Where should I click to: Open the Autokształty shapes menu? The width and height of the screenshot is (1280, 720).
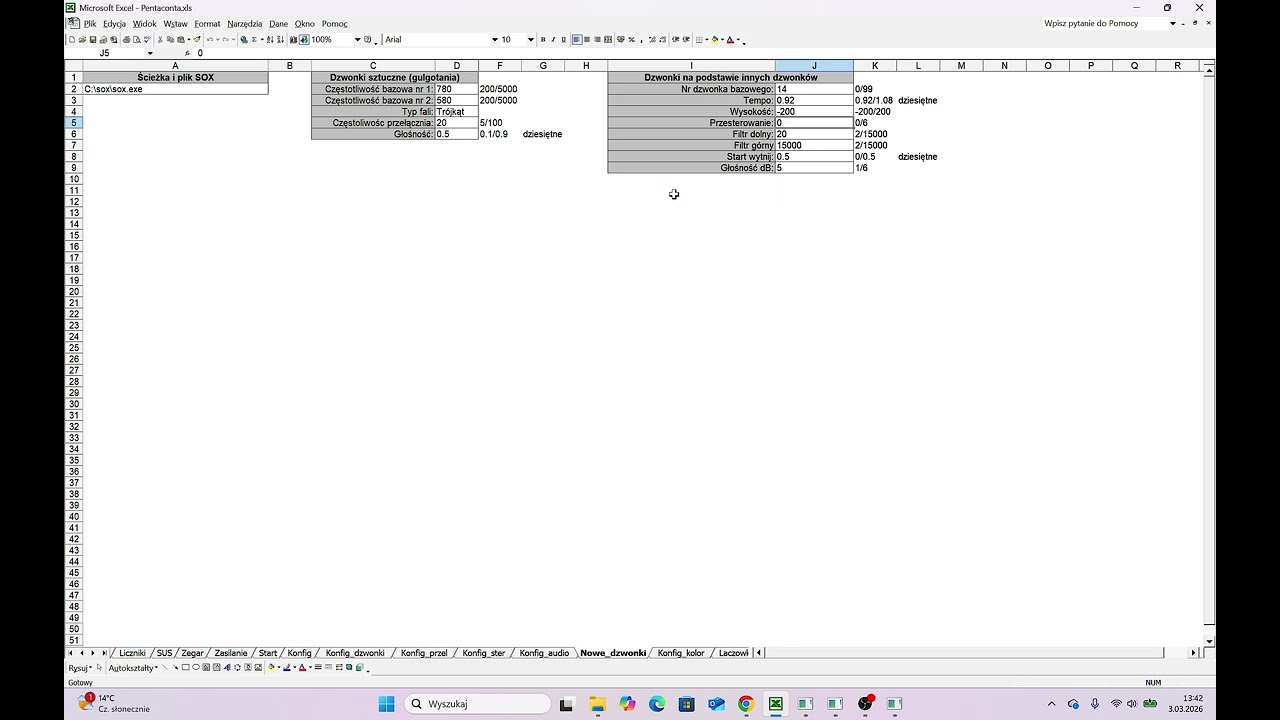(x=133, y=667)
